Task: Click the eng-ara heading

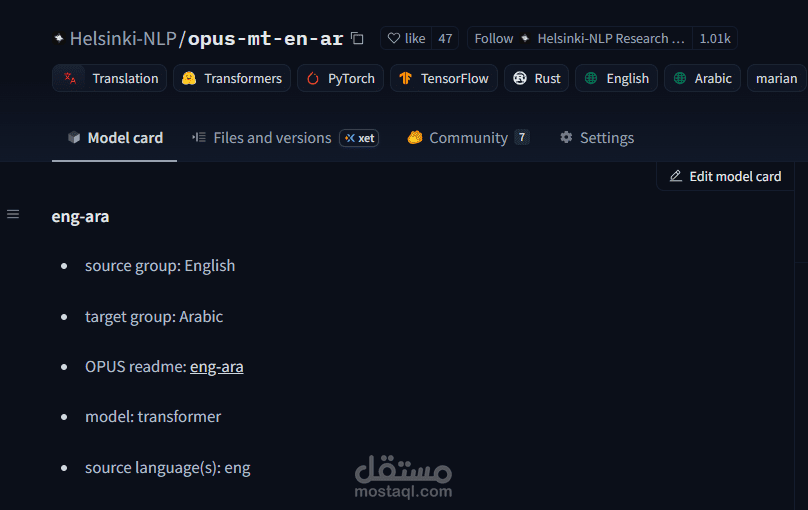Action: pyautogui.click(x=80, y=216)
